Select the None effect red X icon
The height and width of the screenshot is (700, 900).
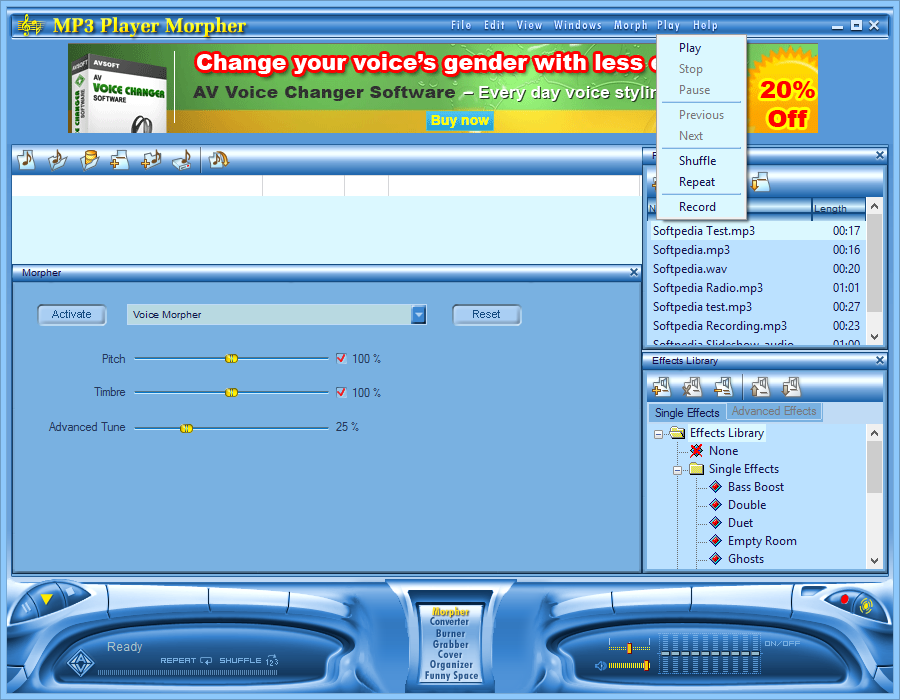tap(696, 450)
